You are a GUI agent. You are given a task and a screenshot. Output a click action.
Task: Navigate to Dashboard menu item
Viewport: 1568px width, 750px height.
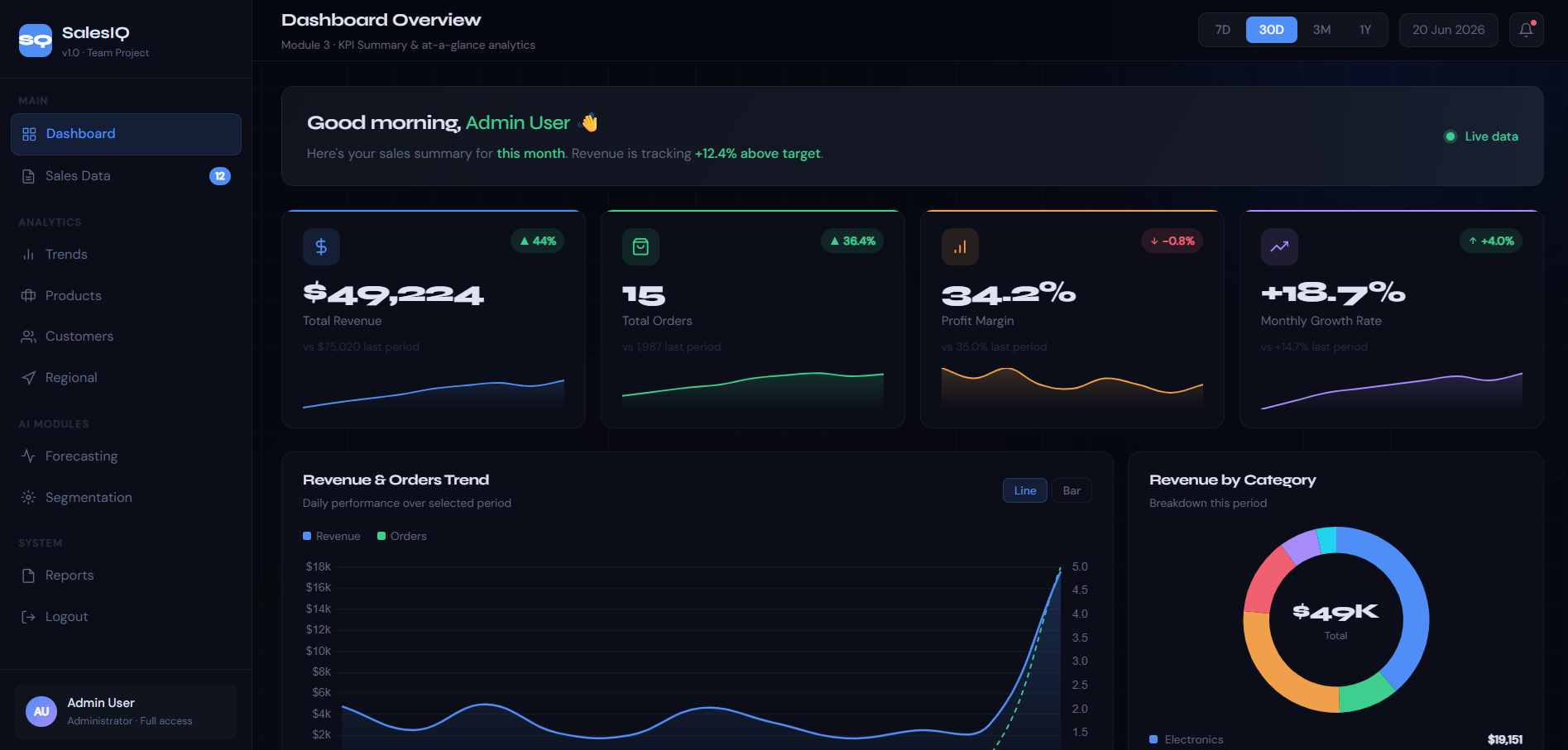tap(126, 134)
